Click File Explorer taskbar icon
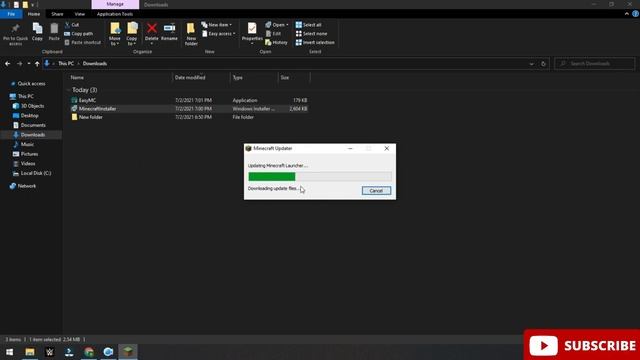The image size is (640, 360). (30, 352)
